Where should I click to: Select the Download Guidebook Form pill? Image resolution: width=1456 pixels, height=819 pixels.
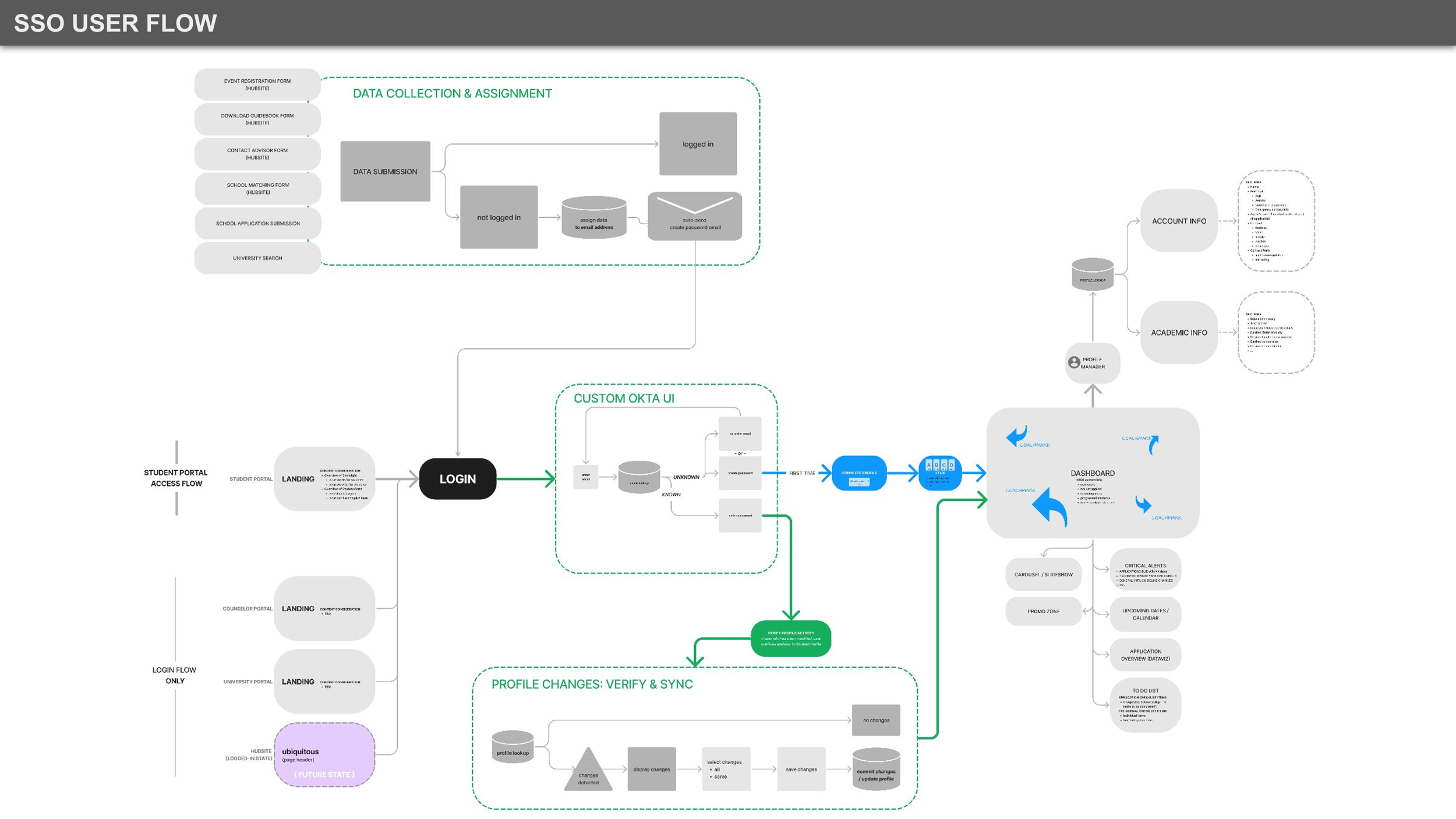[x=257, y=119]
